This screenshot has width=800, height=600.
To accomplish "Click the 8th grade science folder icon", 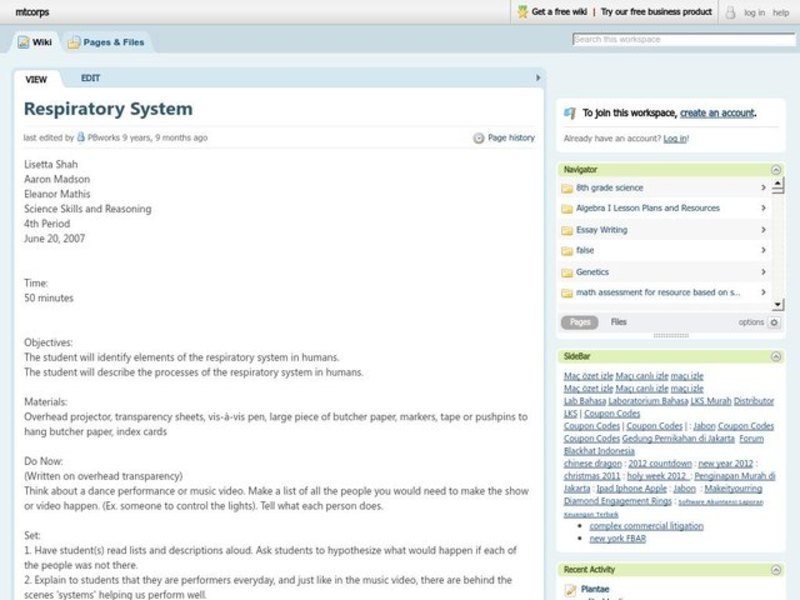I will (x=568, y=187).
